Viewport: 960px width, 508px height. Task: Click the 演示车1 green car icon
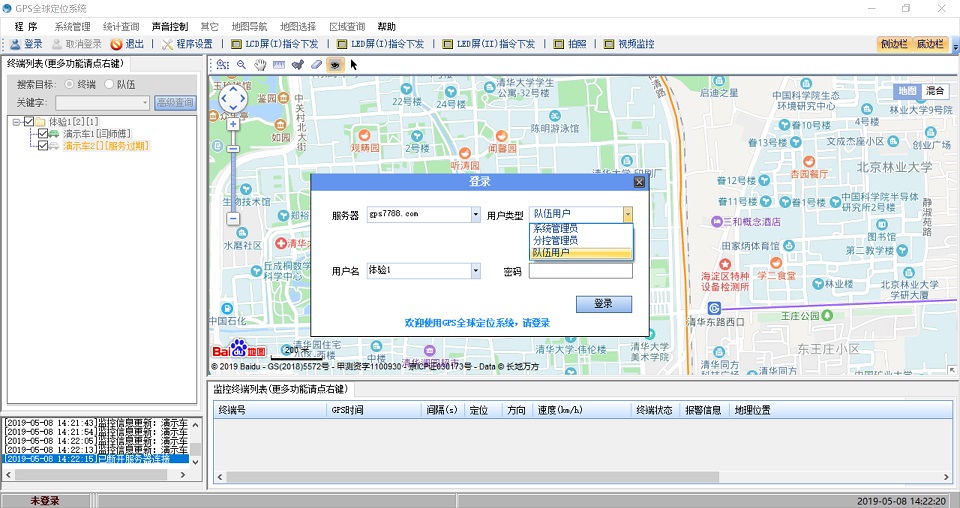54,133
